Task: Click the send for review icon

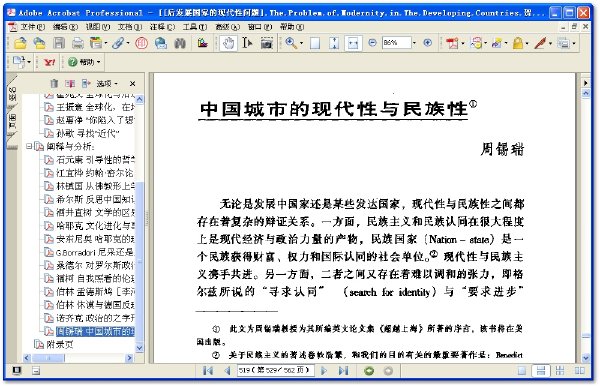Action: [497, 43]
